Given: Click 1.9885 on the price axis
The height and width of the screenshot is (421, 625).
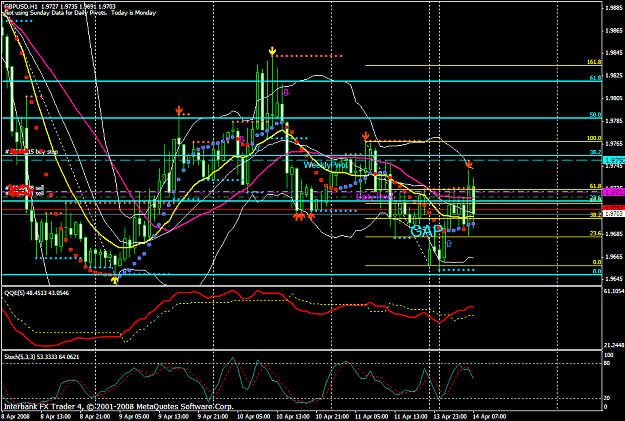Looking at the screenshot, I should [x=614, y=8].
